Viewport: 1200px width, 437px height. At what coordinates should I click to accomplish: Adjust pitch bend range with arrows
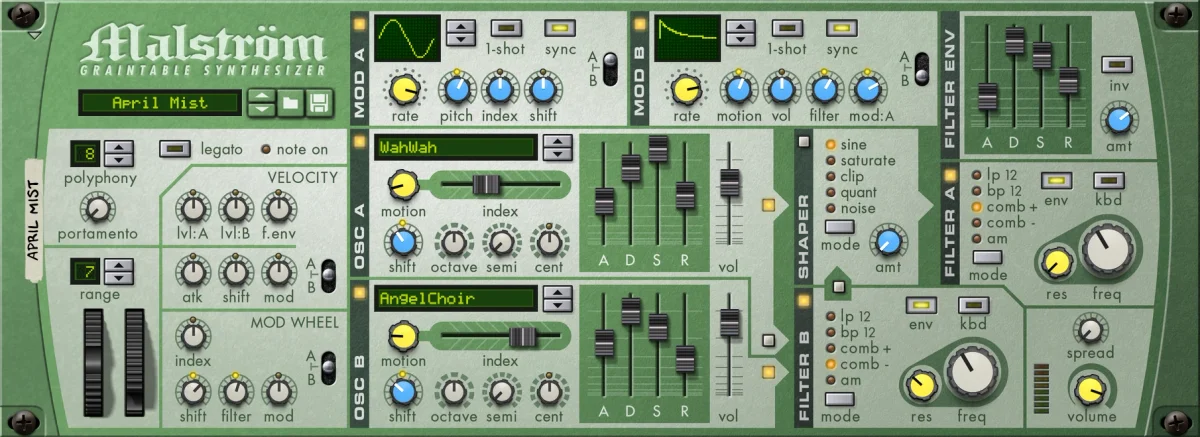[x=119, y=270]
